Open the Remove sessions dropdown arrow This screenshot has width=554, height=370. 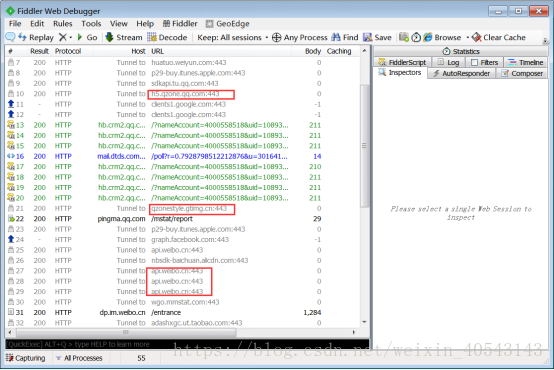pos(71,37)
